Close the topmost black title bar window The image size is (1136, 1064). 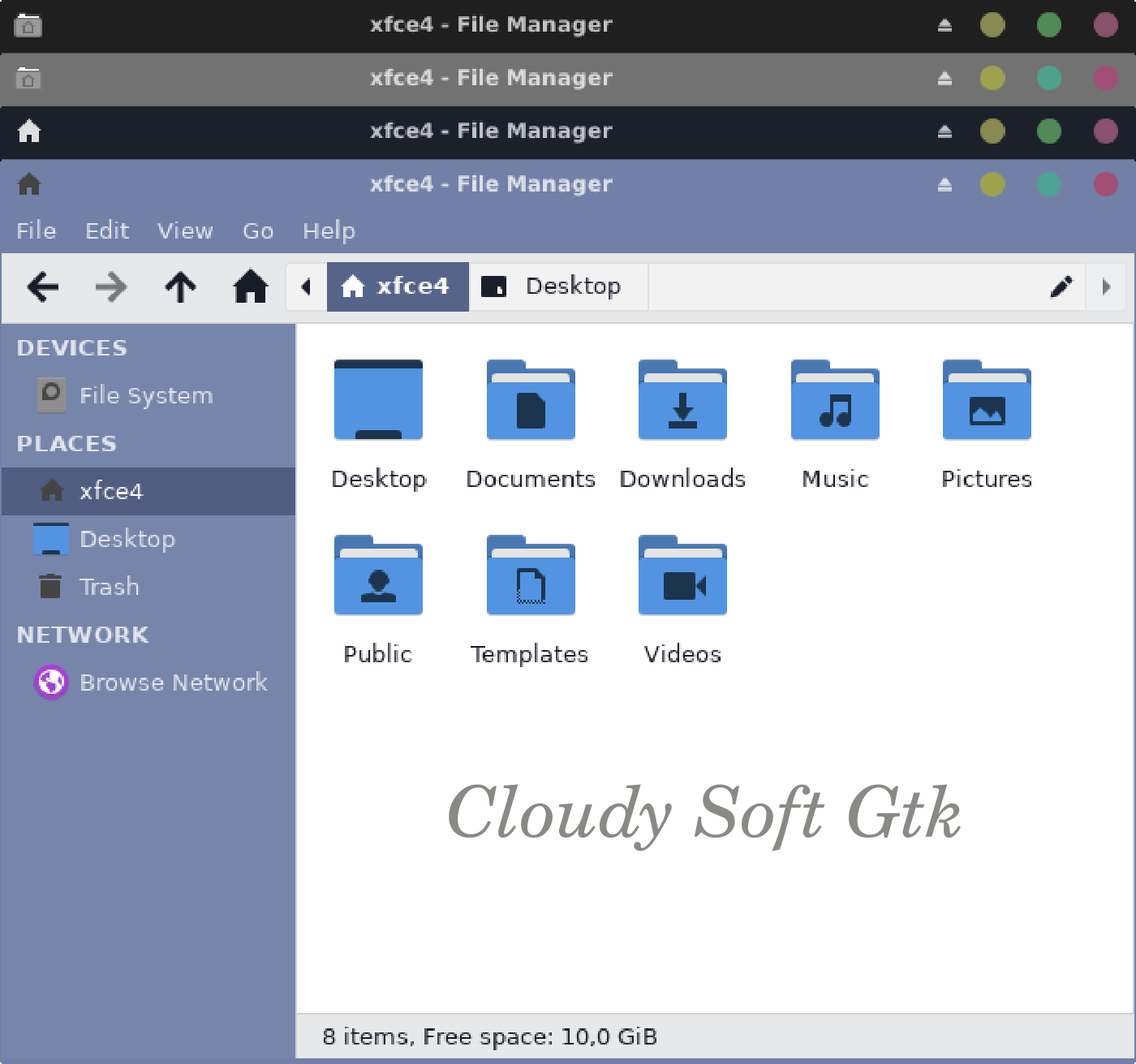point(1106,24)
